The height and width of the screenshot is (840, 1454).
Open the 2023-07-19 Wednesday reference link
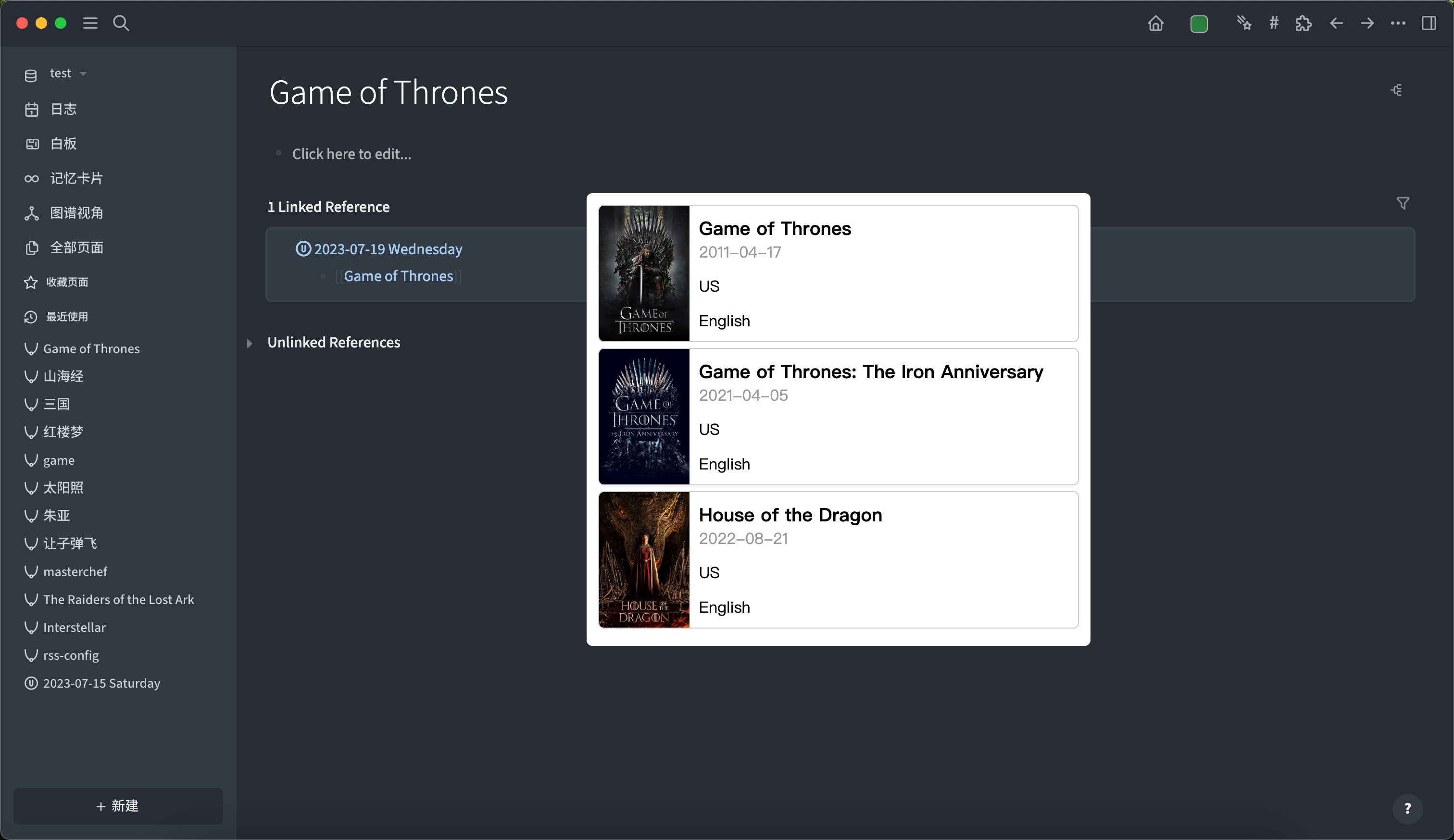coord(388,249)
